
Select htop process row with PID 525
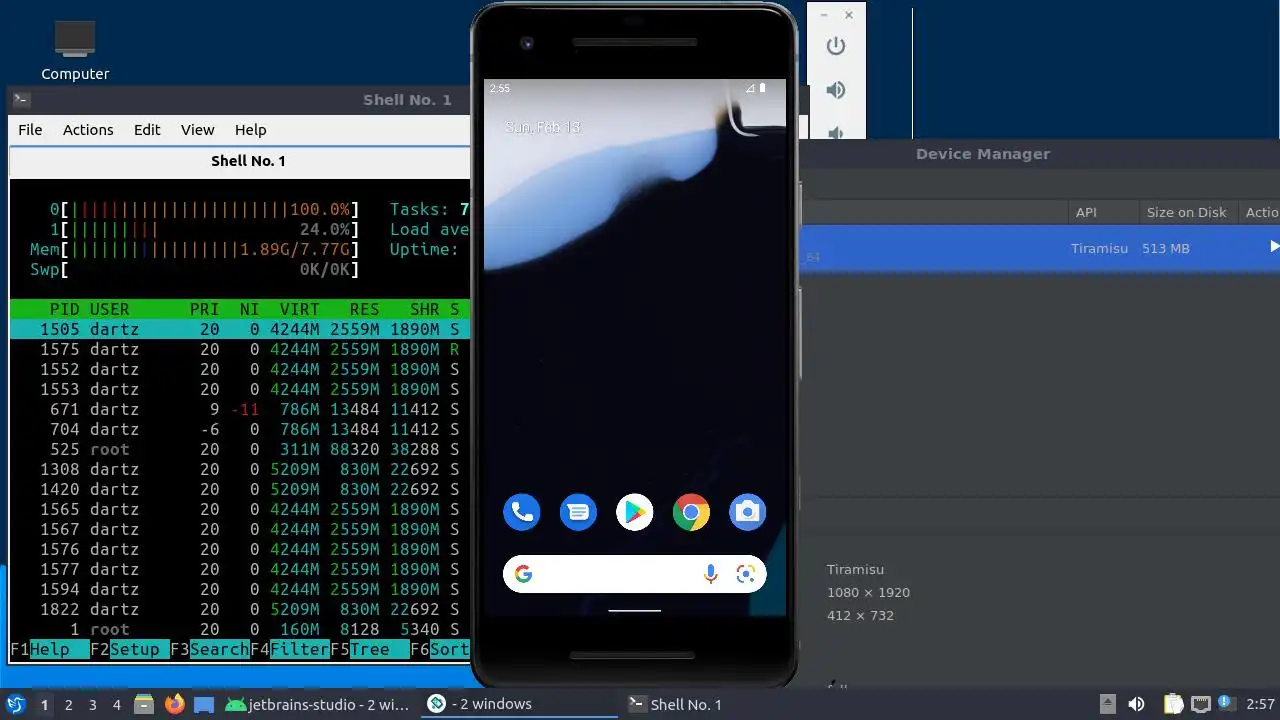240,449
